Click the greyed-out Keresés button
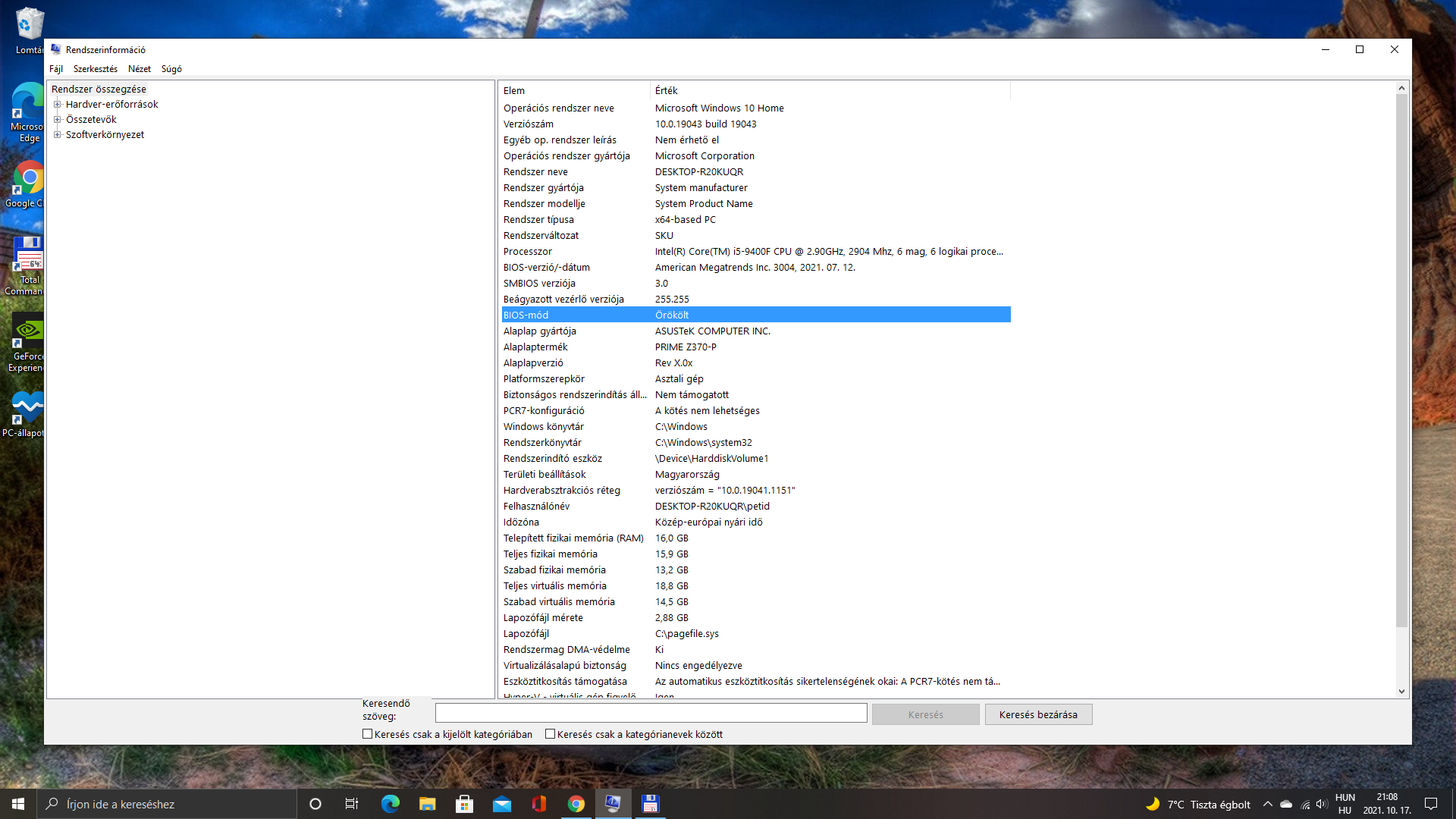 pos(925,714)
